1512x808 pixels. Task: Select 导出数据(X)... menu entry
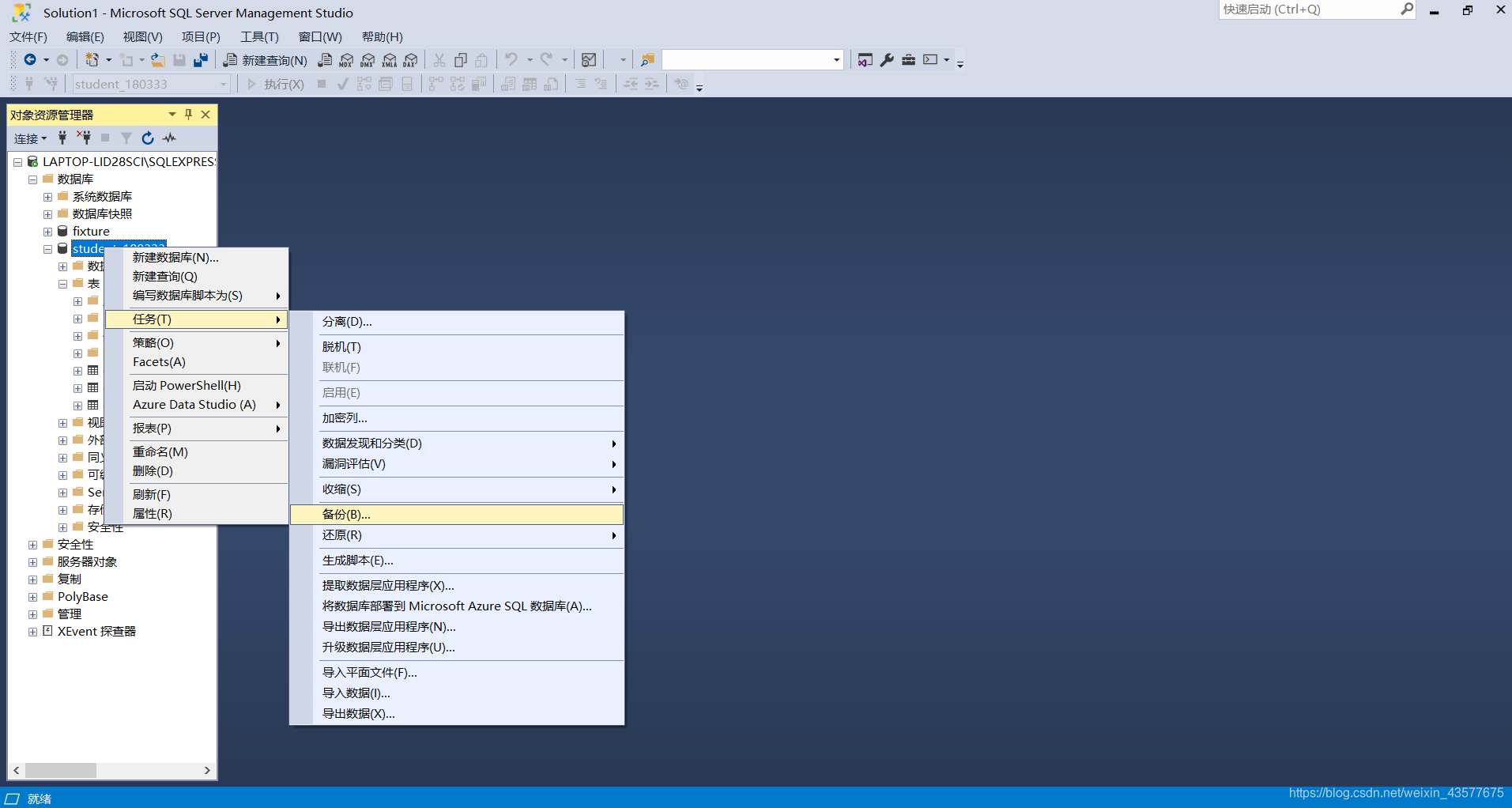(x=457, y=714)
